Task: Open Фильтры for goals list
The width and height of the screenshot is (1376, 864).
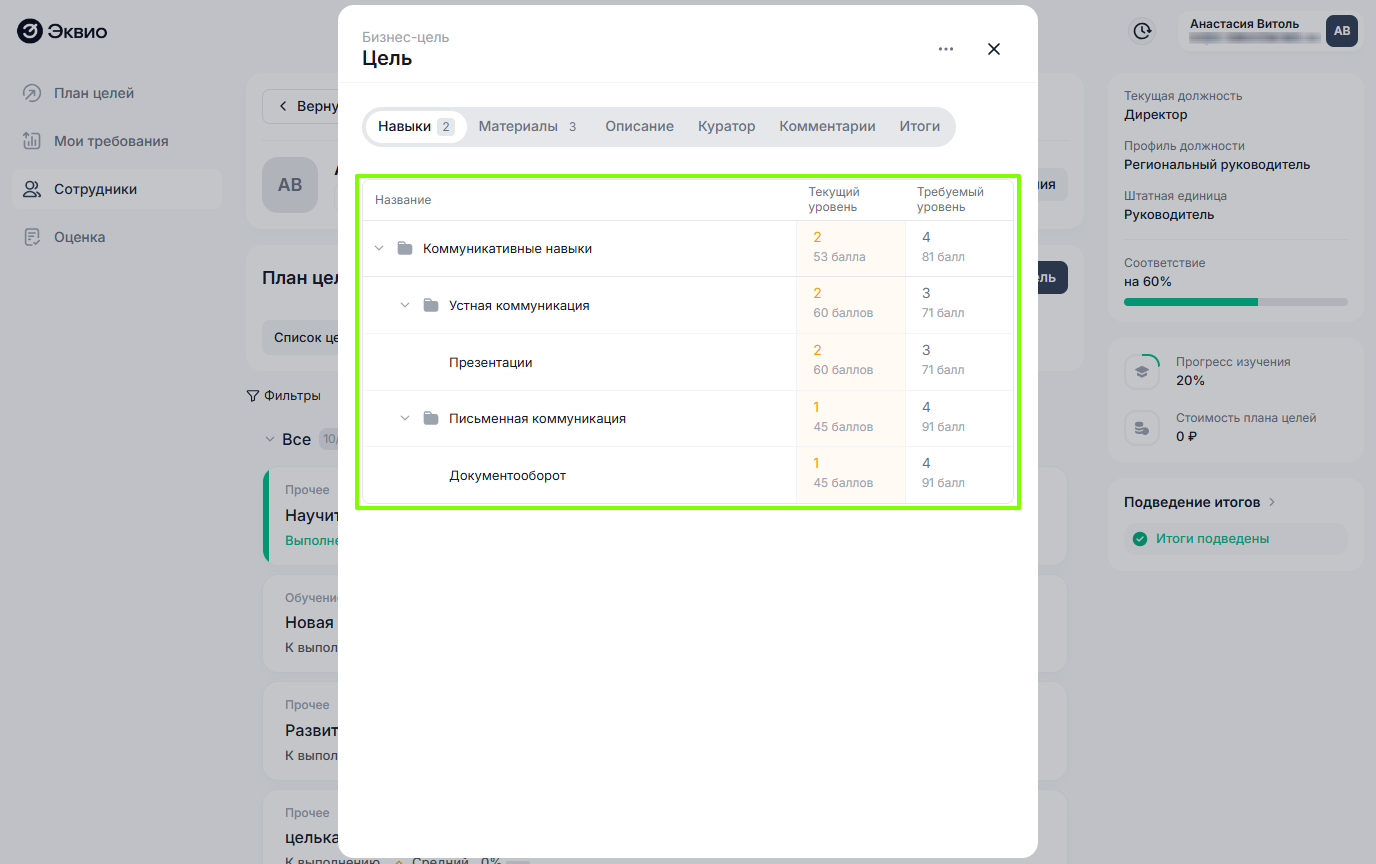Action: point(284,396)
